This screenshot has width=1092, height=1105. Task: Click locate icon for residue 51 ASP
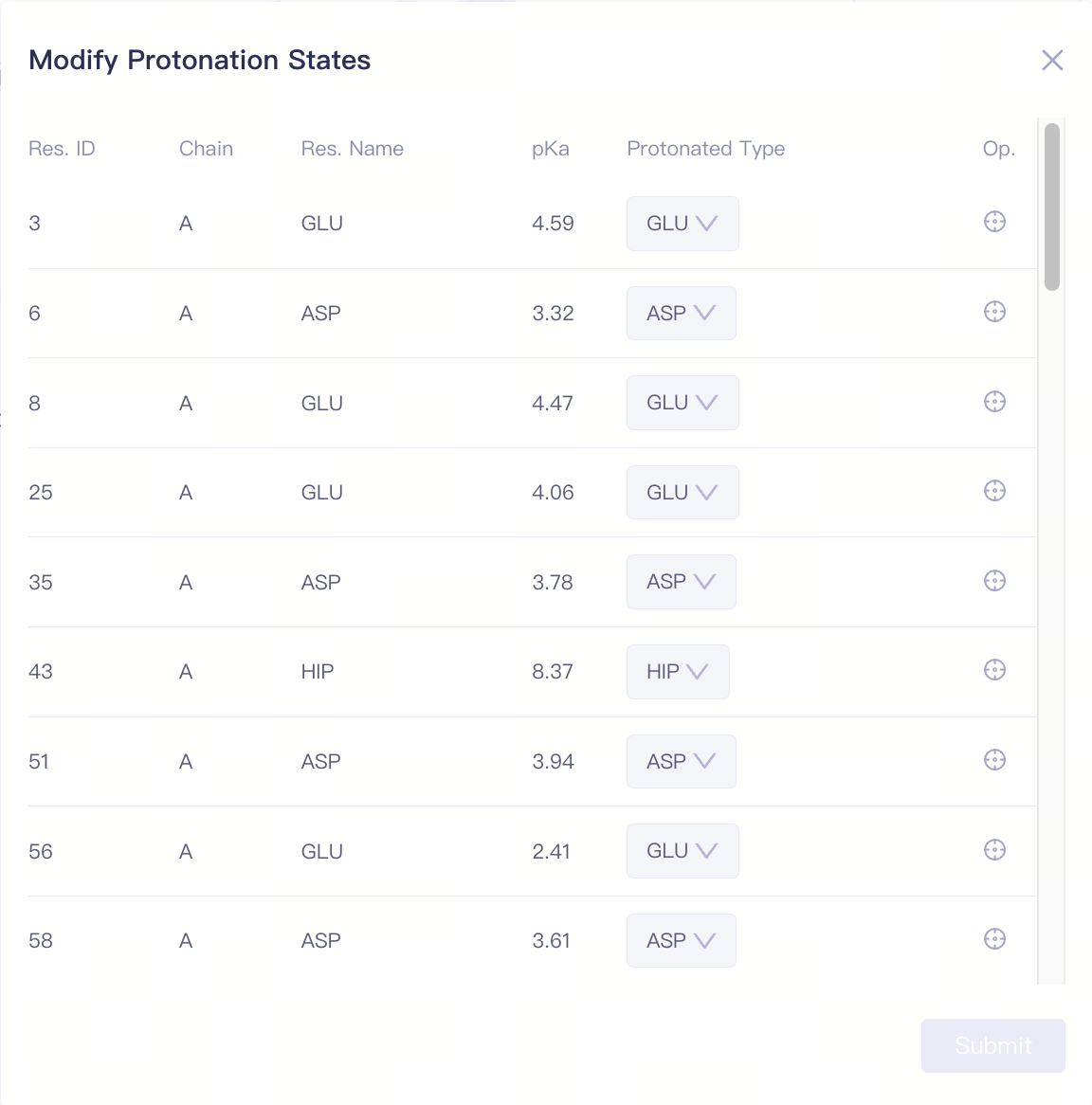[994, 760]
